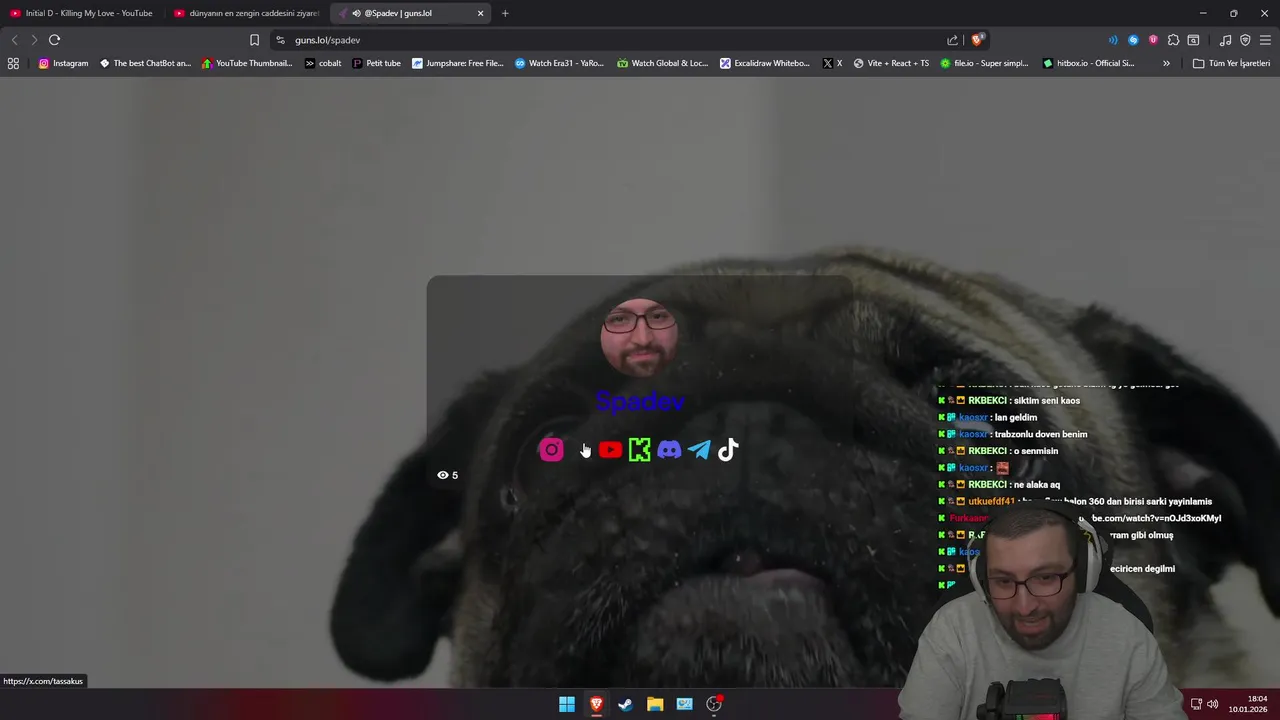Open the network icon in system tray
Image resolution: width=1280 pixels, height=720 pixels.
coord(1196,704)
